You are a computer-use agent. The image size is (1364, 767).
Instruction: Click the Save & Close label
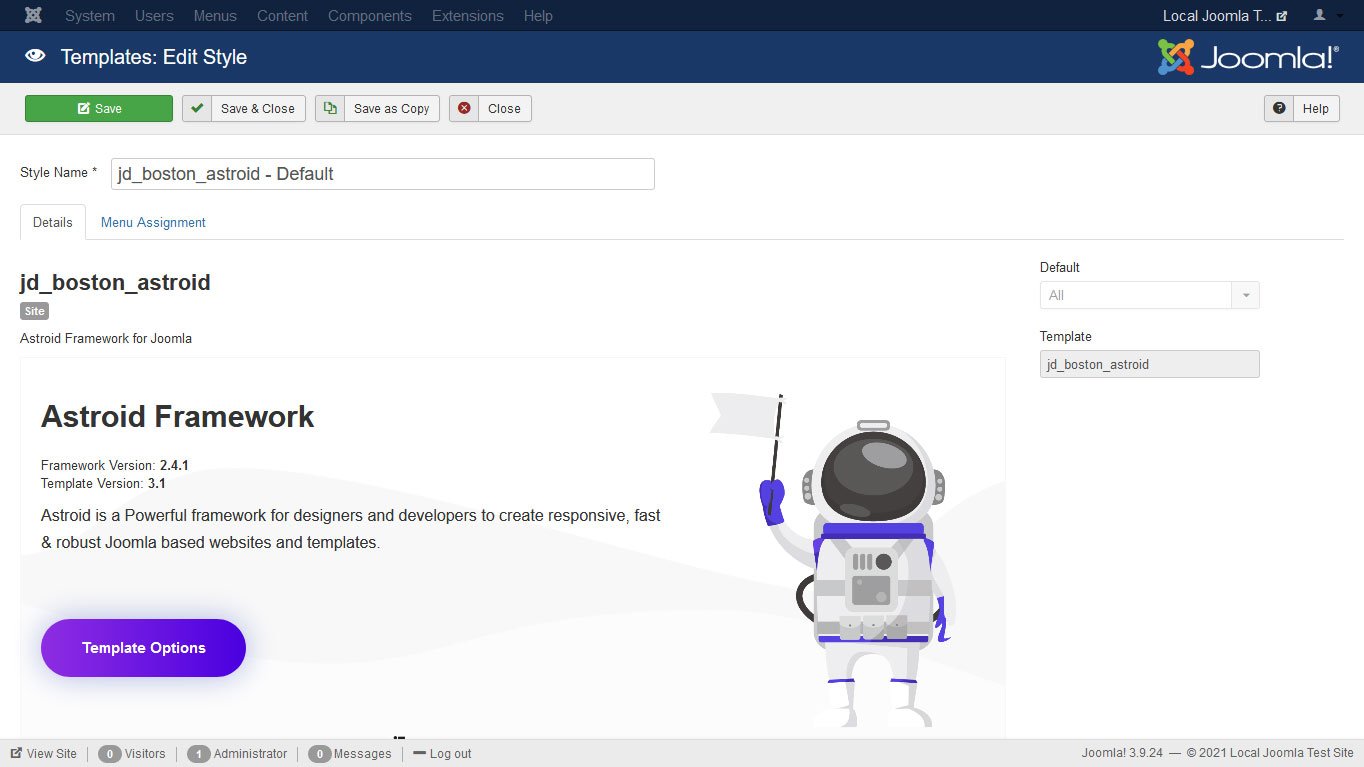click(x=258, y=109)
